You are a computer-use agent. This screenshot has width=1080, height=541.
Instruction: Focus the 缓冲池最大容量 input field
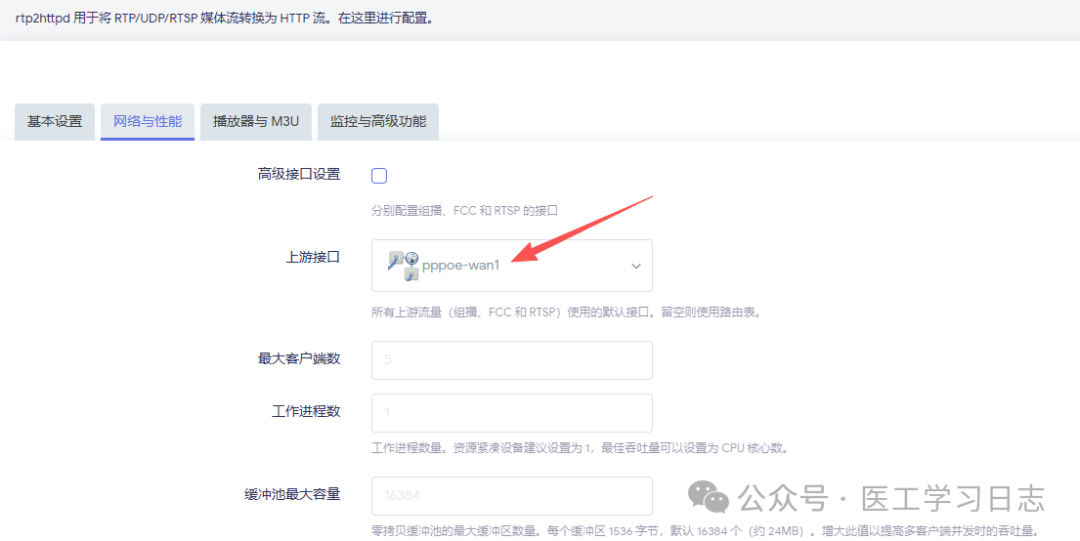pos(512,496)
